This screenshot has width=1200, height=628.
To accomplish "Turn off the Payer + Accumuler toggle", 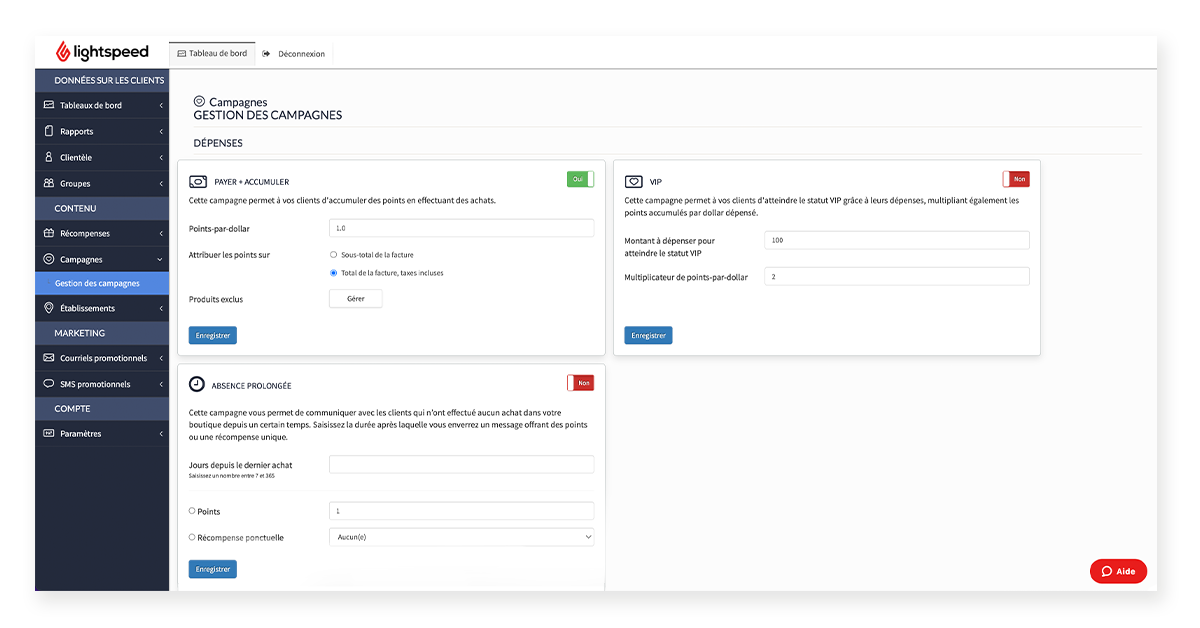I will [580, 179].
